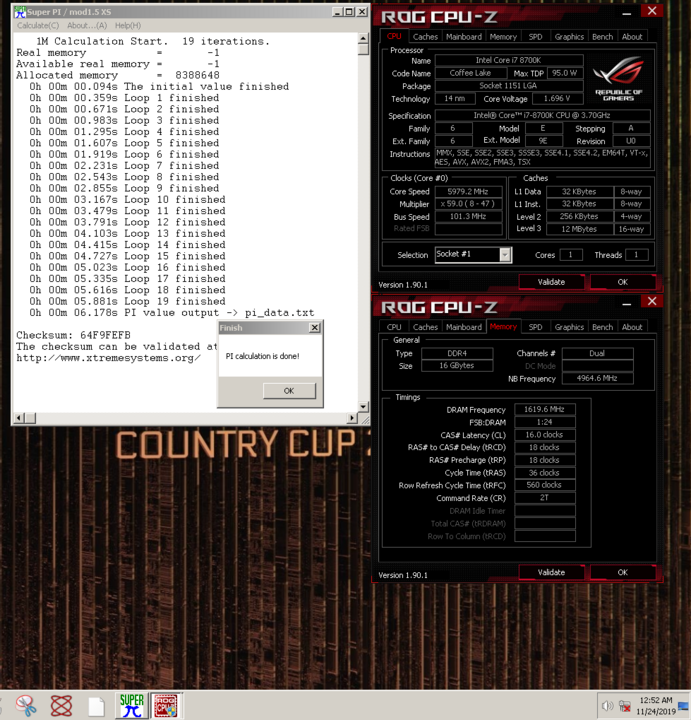Open the Calculate(C) menu in Super PI
This screenshot has width=691, height=720.
pyautogui.click(x=38, y=26)
